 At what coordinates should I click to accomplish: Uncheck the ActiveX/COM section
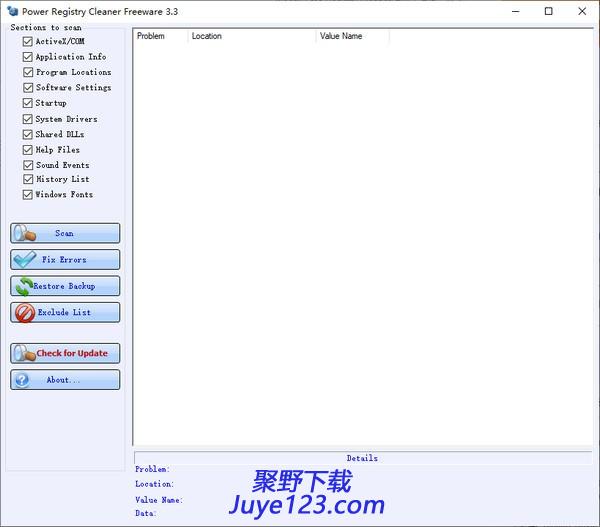pyautogui.click(x=28, y=41)
